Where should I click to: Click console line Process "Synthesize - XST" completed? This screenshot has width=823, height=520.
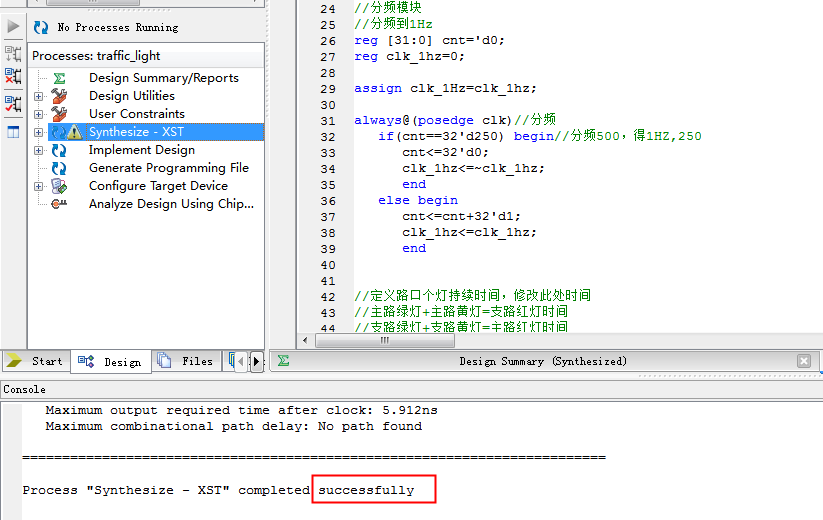[218, 490]
